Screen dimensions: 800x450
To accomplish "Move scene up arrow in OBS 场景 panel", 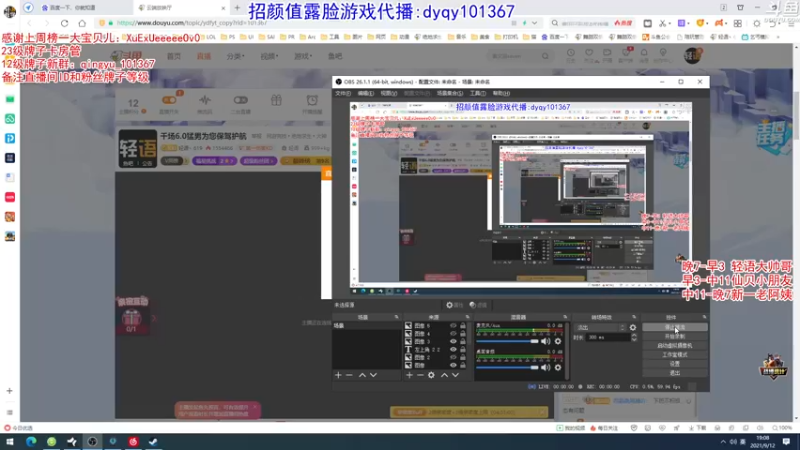I will (362, 375).
